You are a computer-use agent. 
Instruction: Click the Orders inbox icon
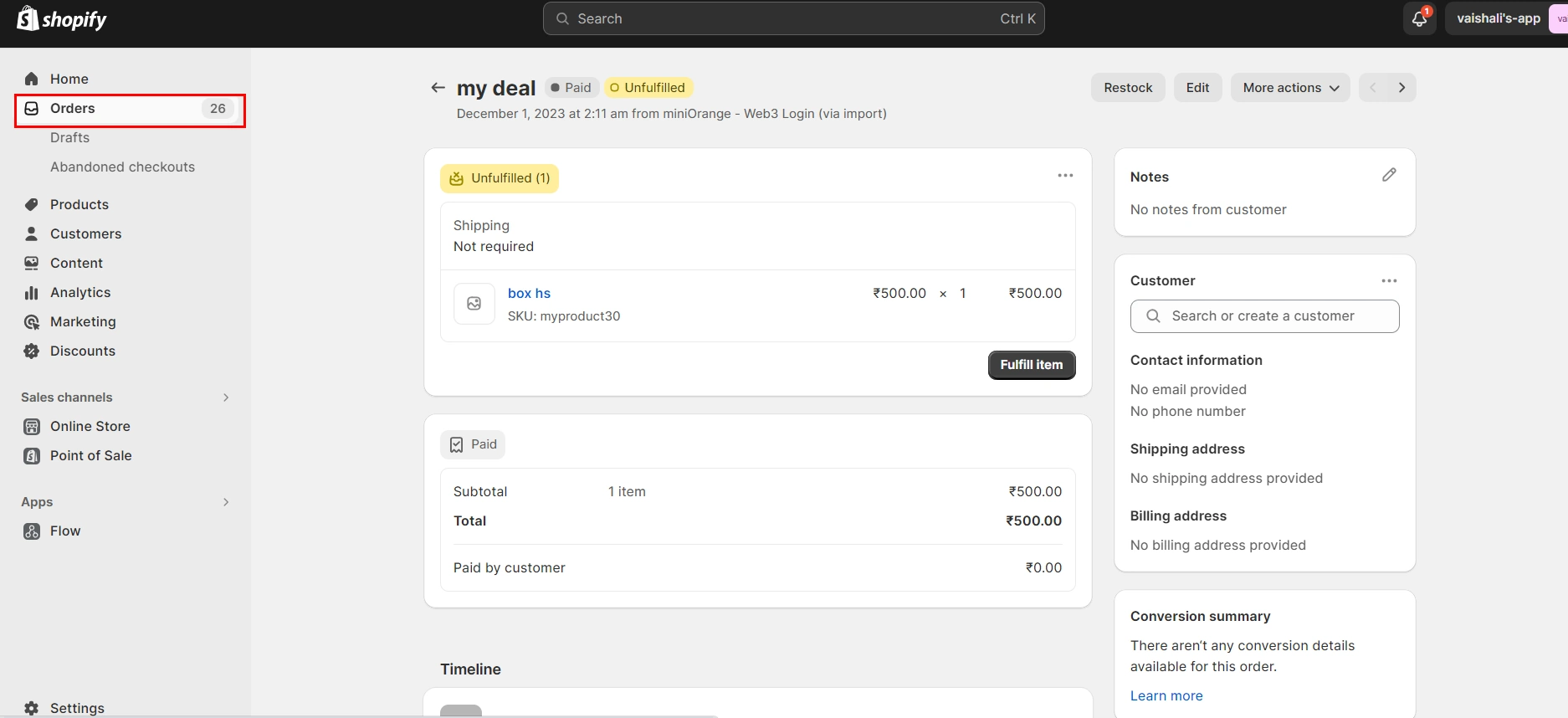(32, 108)
